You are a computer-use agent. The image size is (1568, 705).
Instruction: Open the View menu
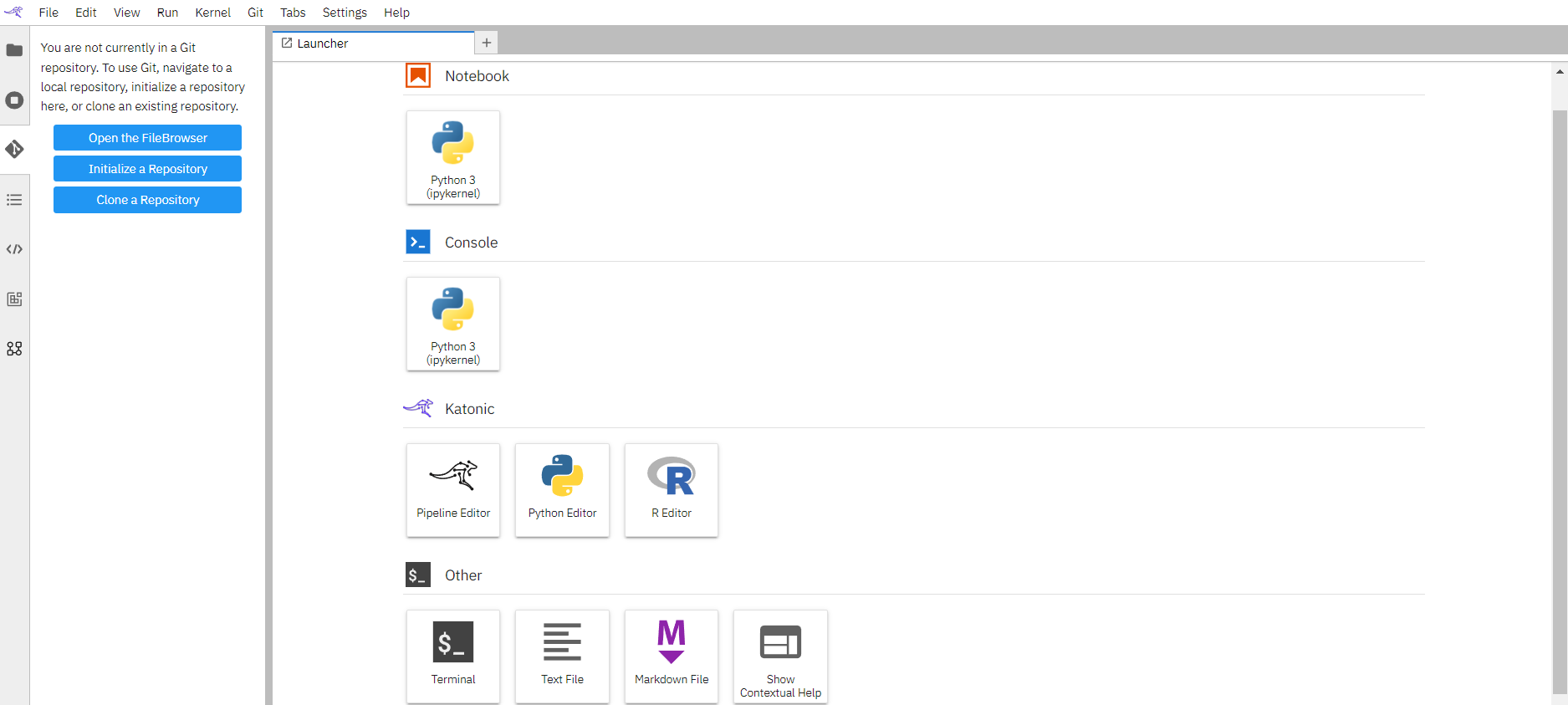[x=127, y=13]
